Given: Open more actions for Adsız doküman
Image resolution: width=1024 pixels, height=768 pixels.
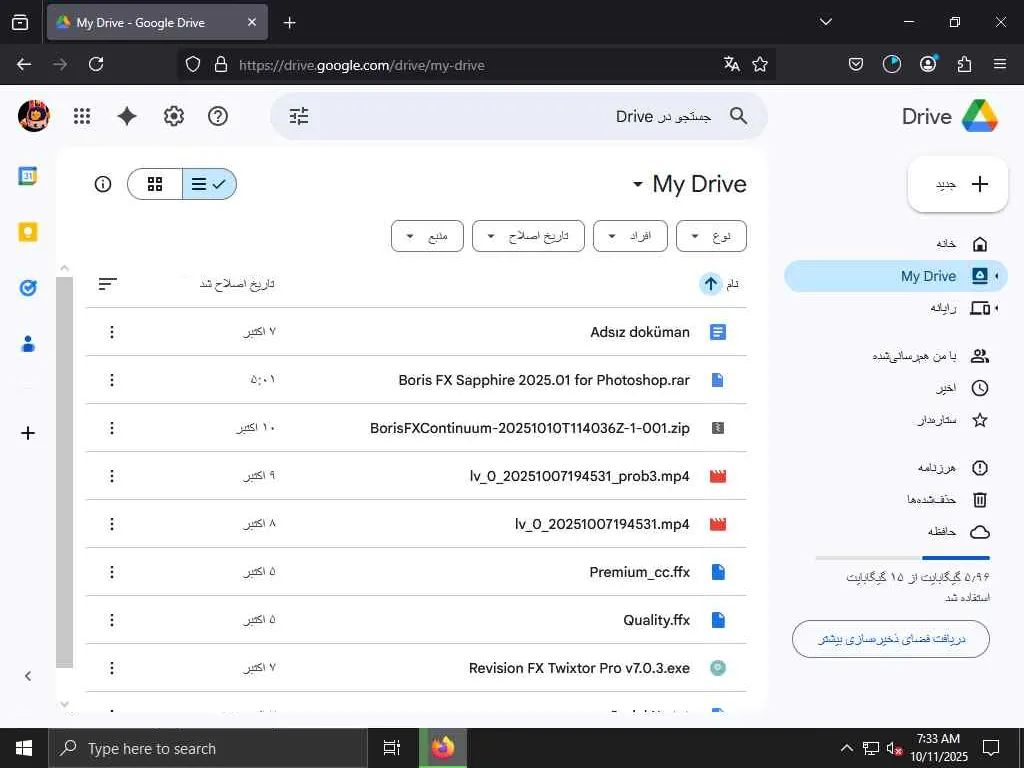Looking at the screenshot, I should [x=112, y=332].
